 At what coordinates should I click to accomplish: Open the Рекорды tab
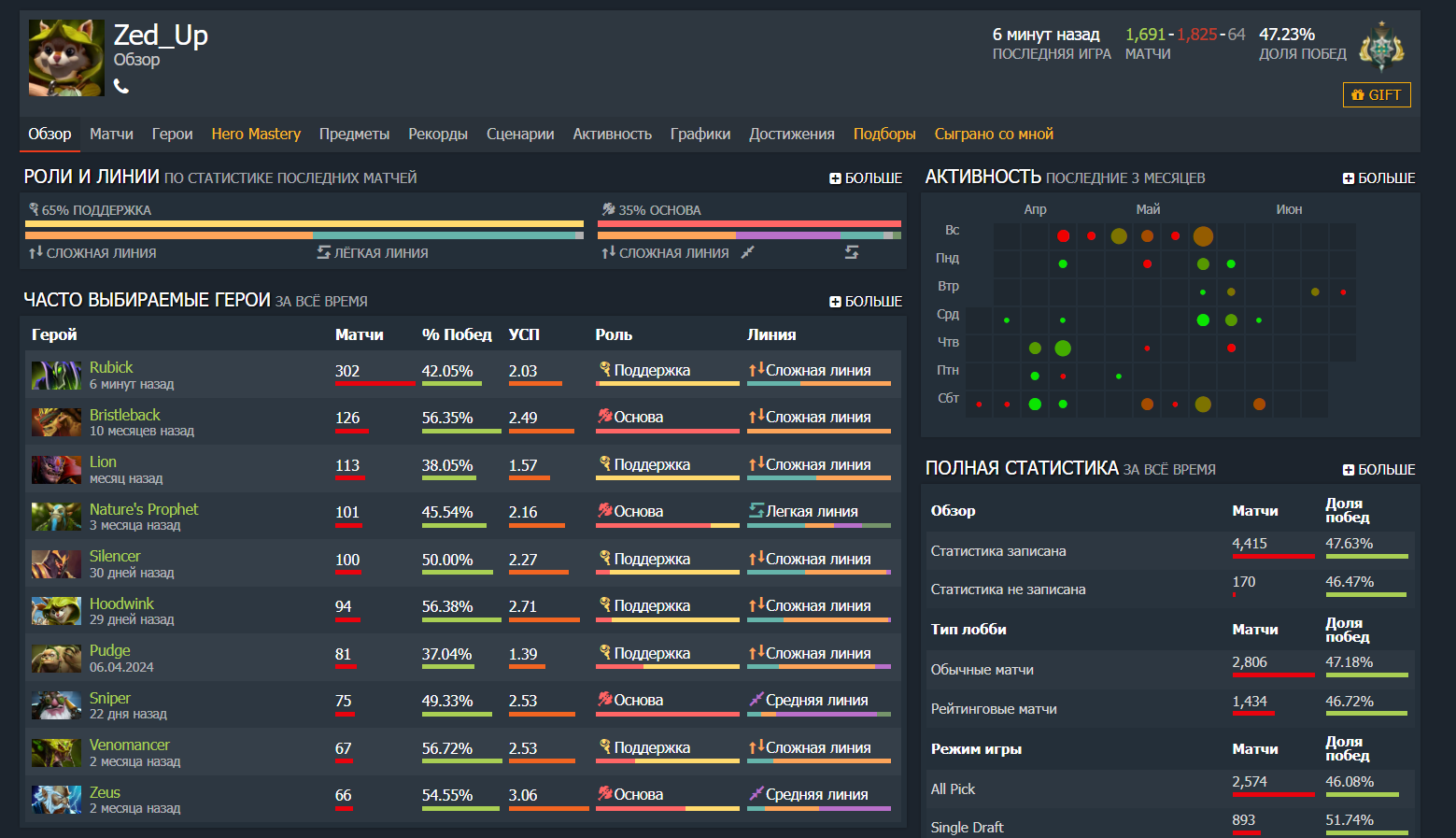coord(438,134)
